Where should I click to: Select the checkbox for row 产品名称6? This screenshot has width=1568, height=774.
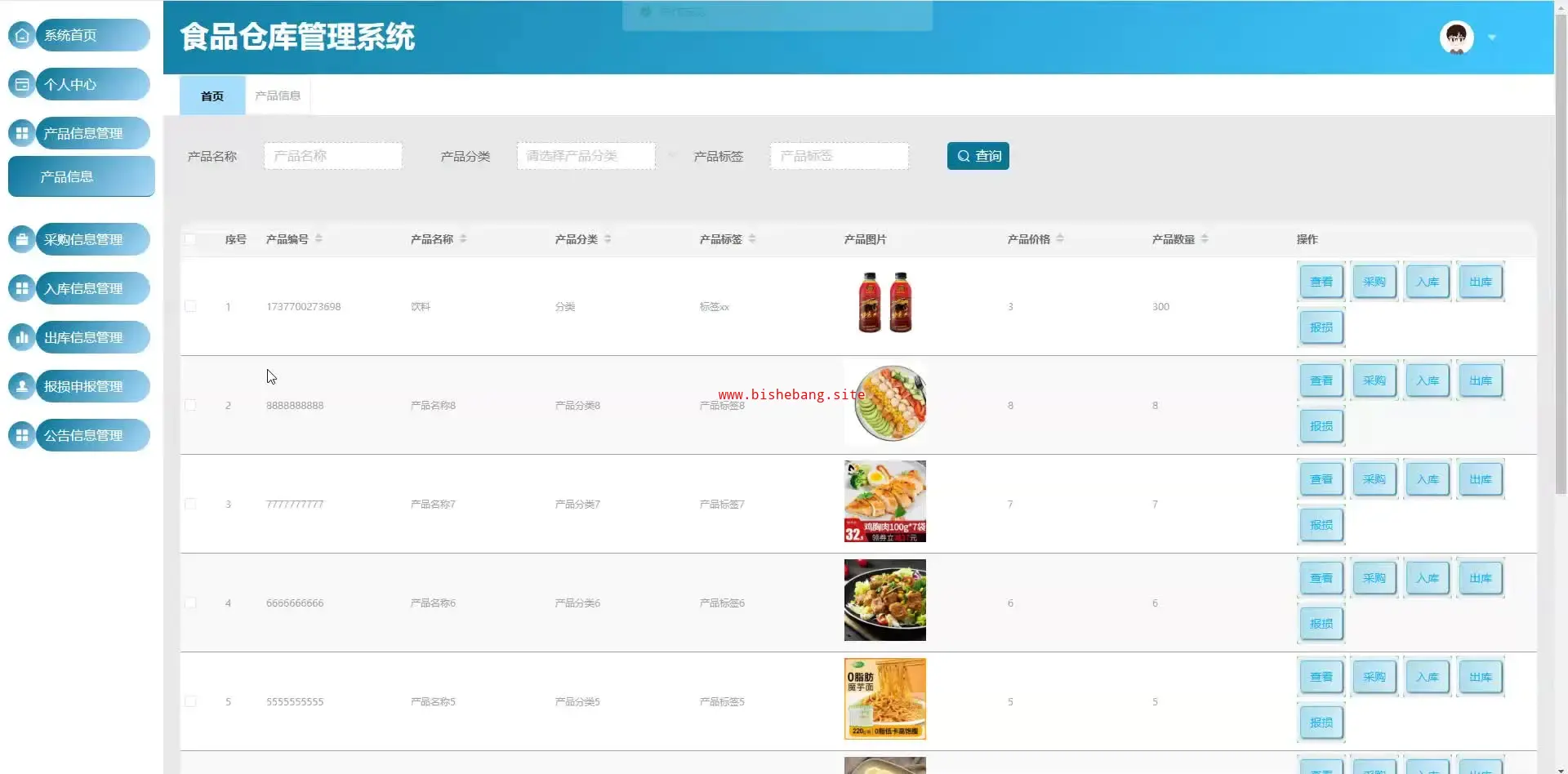click(190, 603)
